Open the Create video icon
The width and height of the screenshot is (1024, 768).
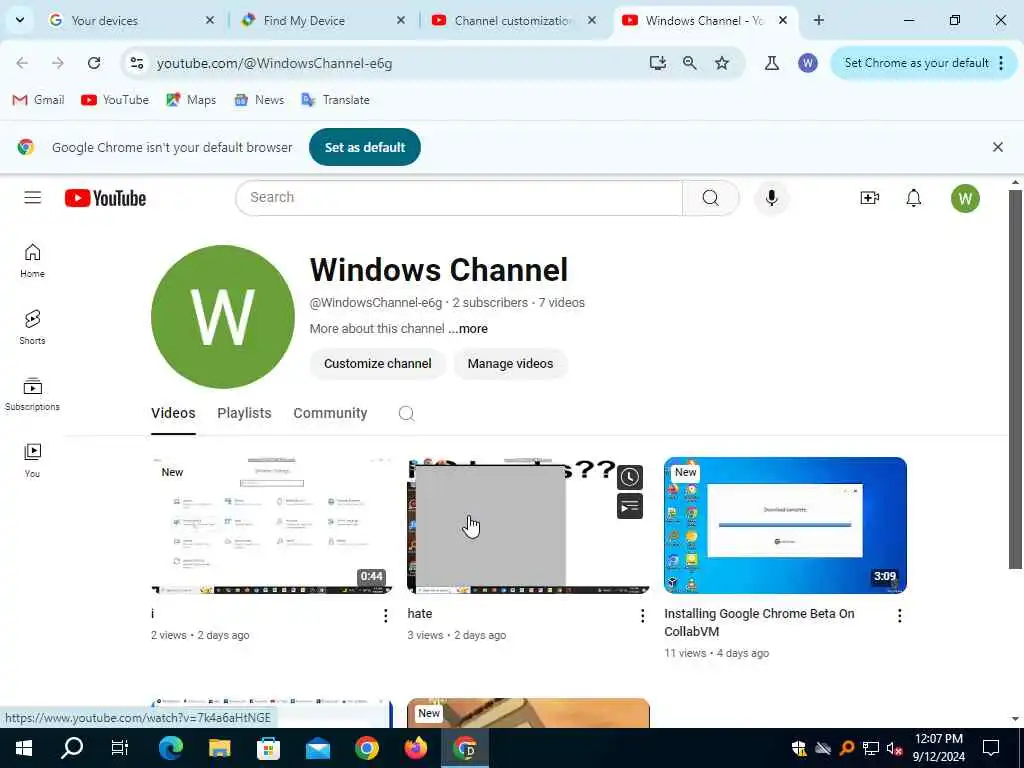coord(869,198)
